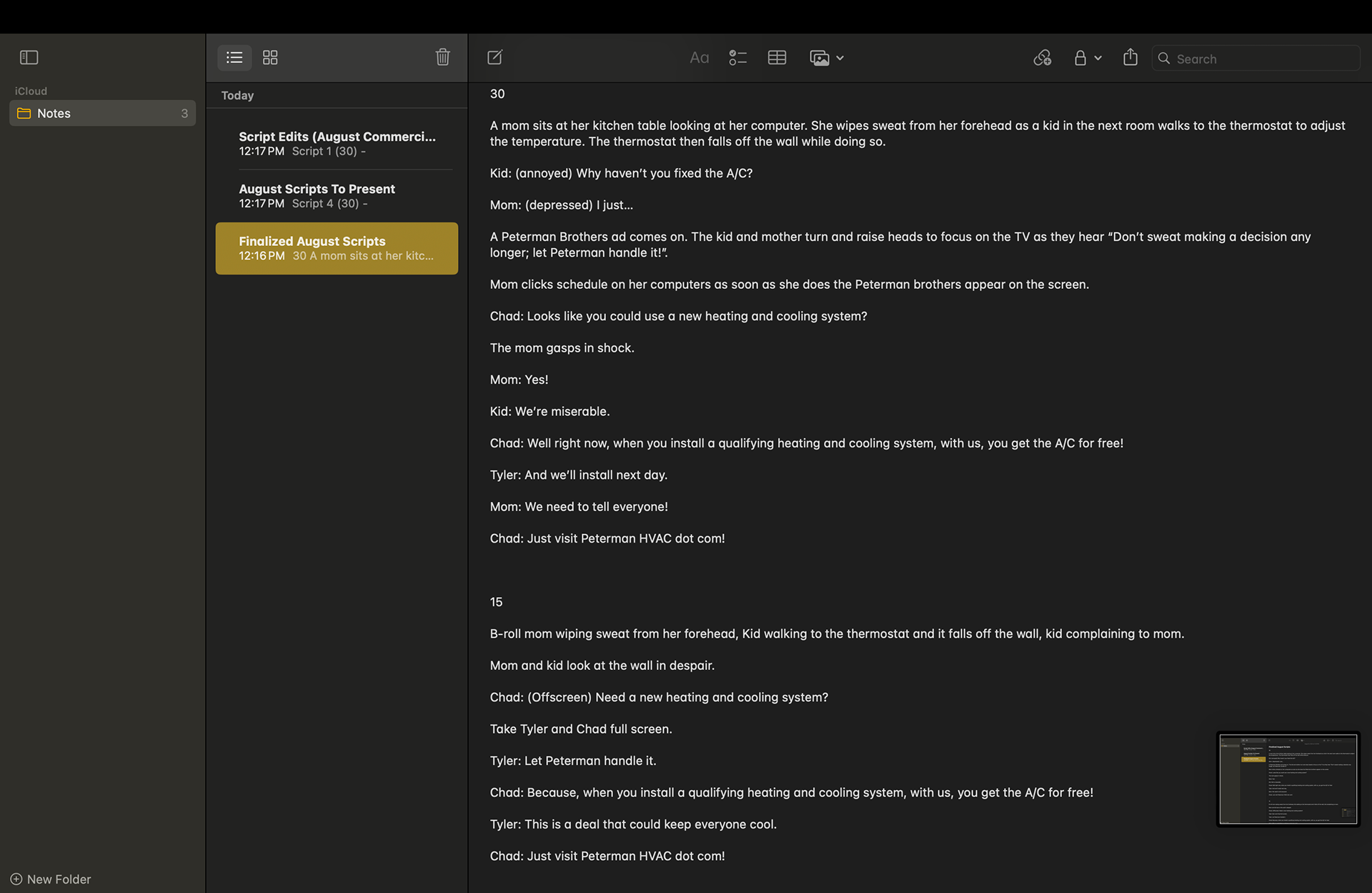Click "Chad: (Offscreen) Need a new heating and cooling system?"
Image resolution: width=1372 pixels, height=893 pixels.
(x=659, y=697)
